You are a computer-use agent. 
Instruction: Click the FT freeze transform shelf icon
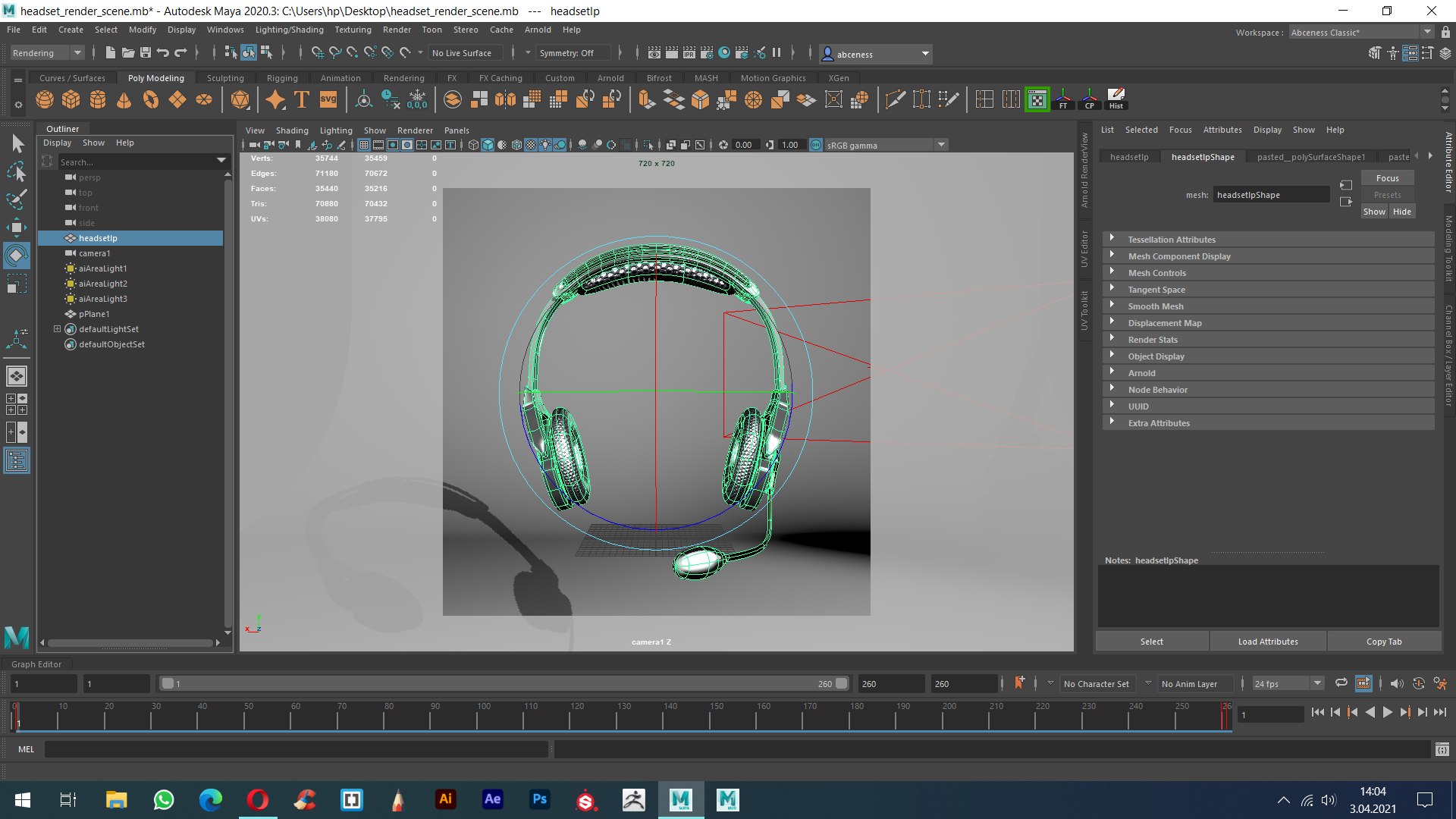1063,99
